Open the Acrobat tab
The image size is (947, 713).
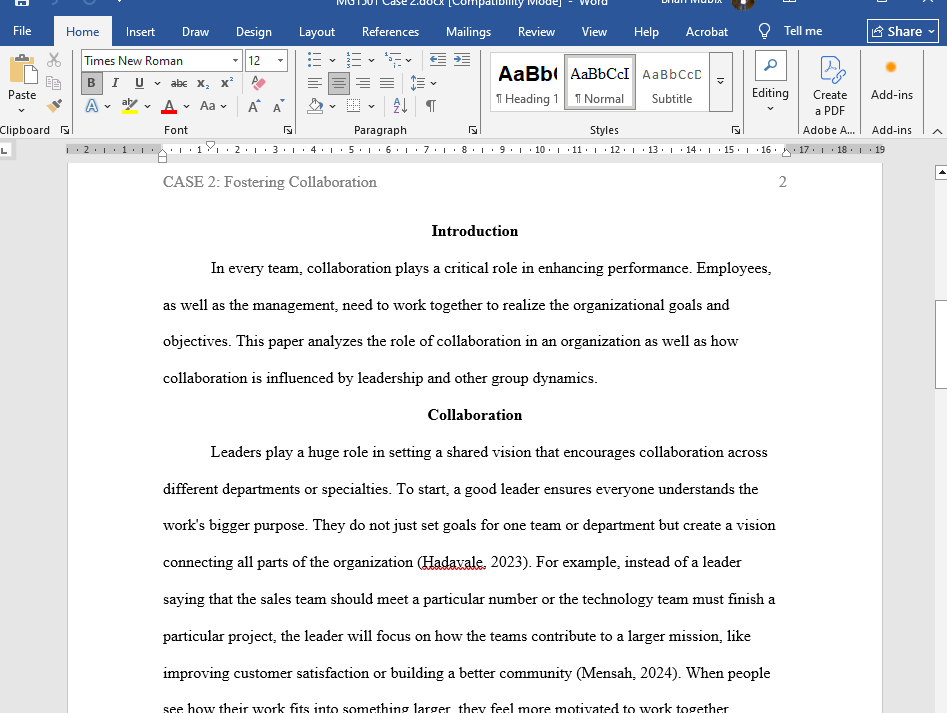[x=707, y=32]
